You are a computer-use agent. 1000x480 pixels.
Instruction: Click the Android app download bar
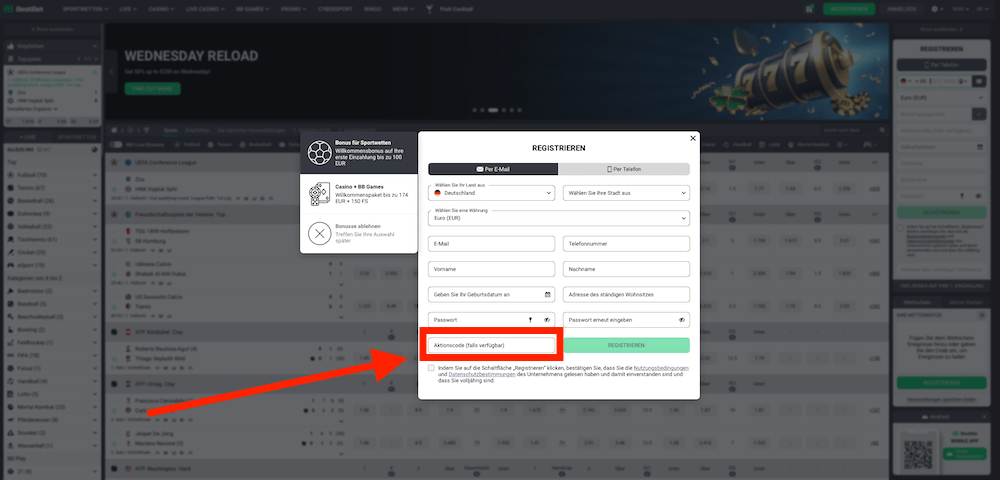point(942,417)
